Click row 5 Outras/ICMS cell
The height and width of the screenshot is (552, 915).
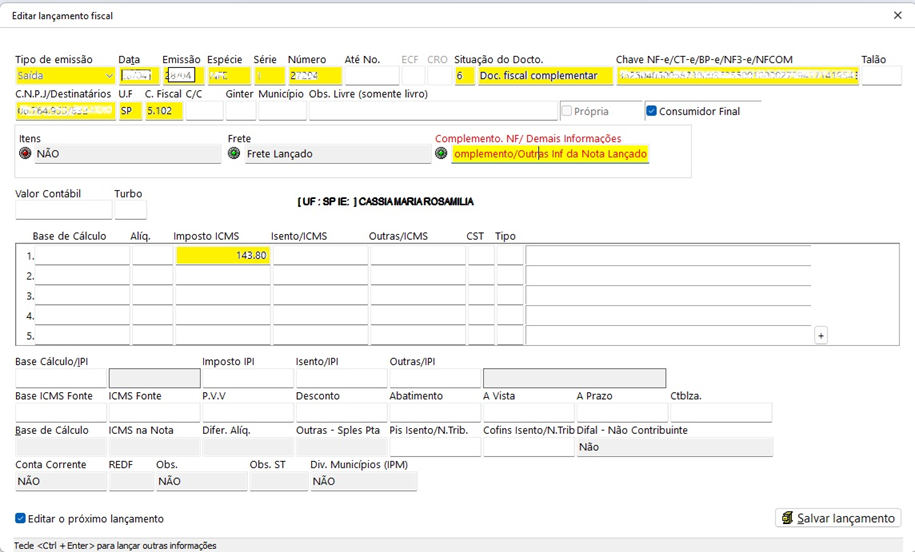tap(418, 336)
